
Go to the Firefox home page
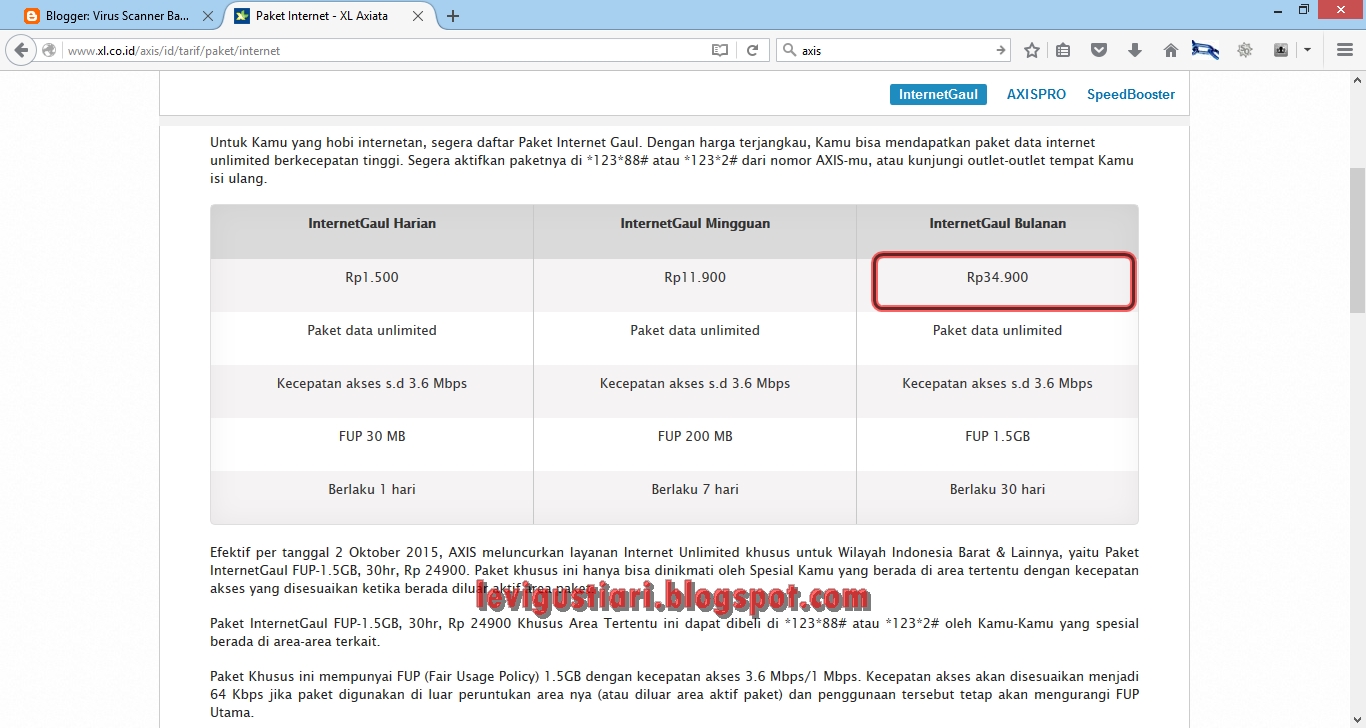[1171, 50]
